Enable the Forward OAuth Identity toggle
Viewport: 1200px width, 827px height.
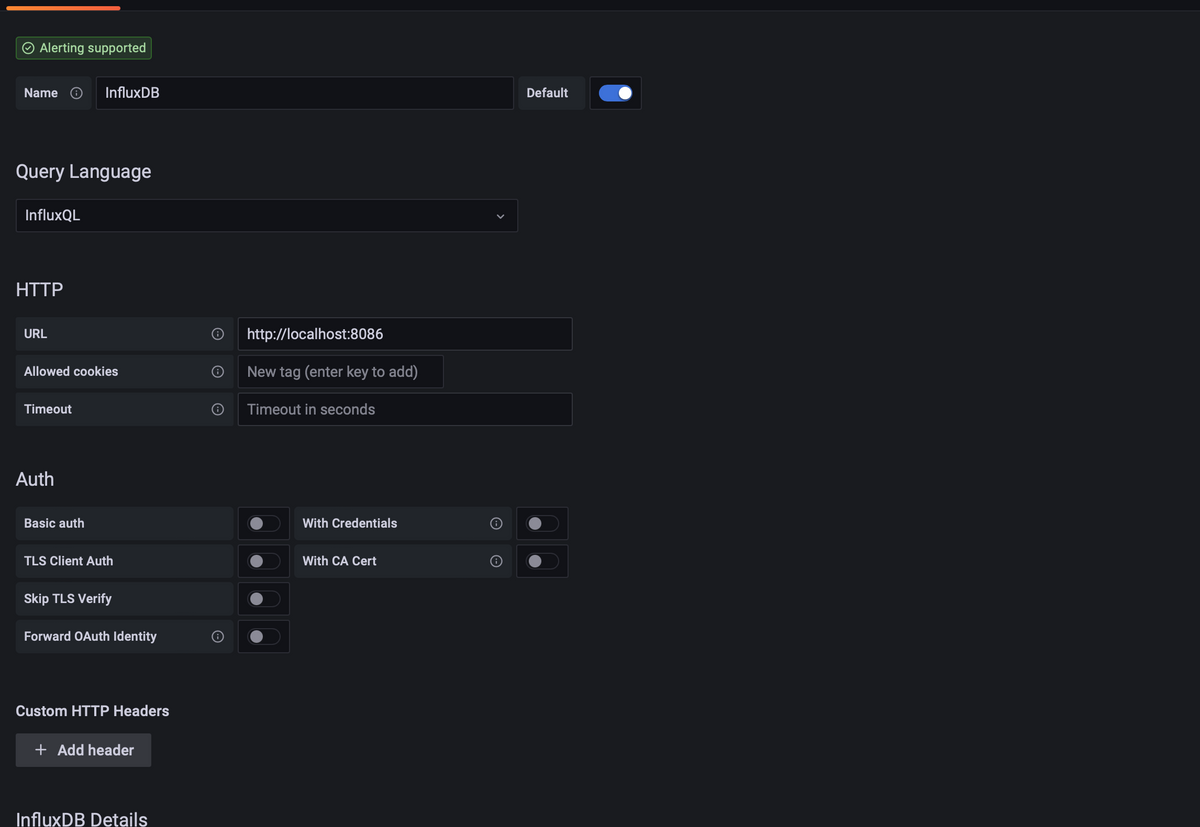(264, 637)
